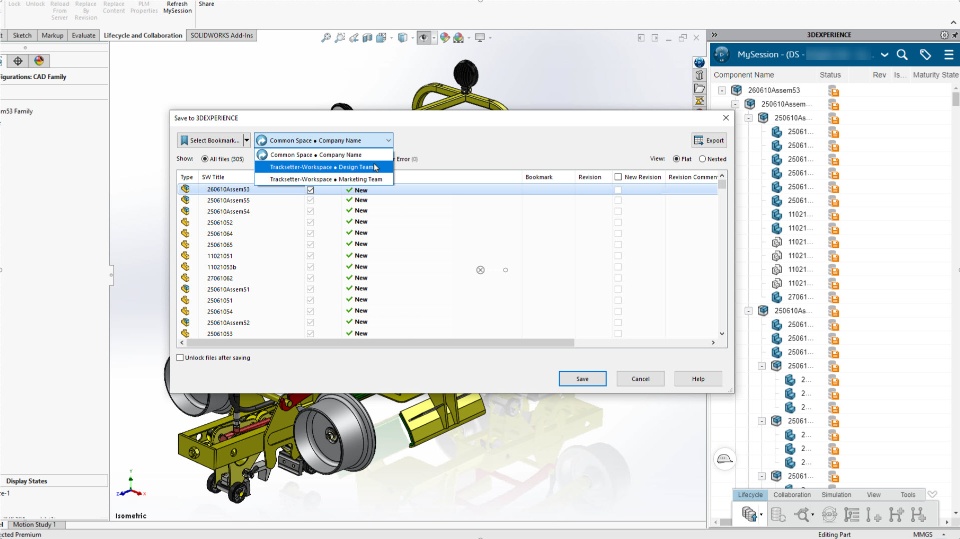960x539 pixels.
Task: Select the All files radio button
Action: [204, 159]
